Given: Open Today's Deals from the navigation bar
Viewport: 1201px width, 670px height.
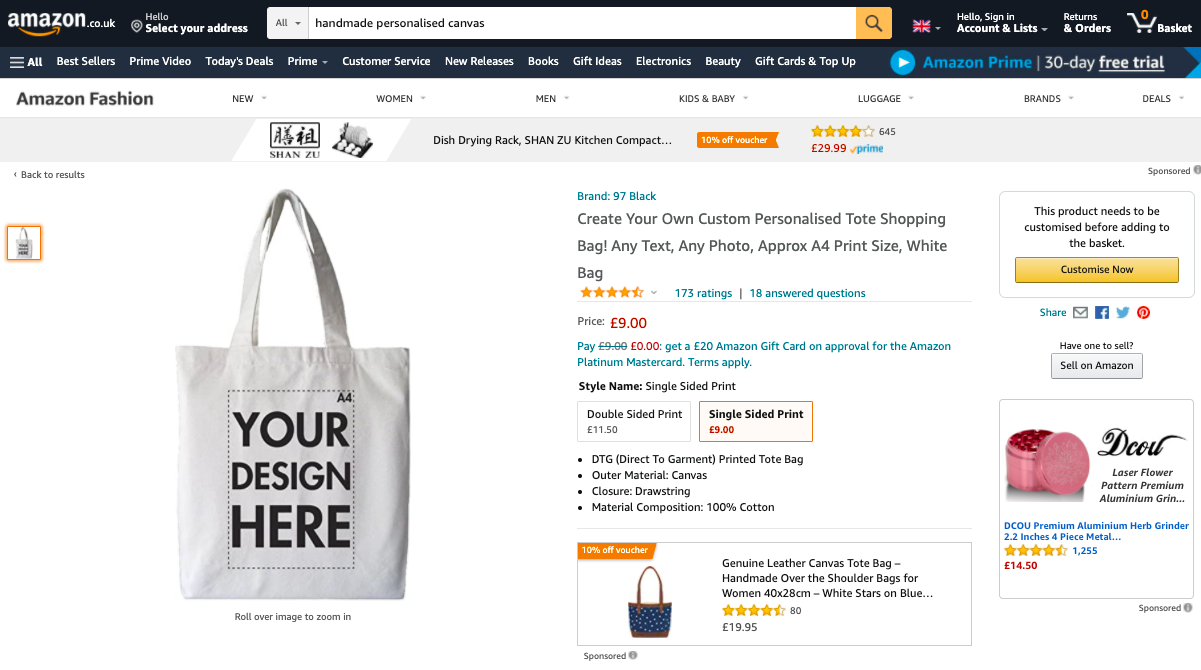Looking at the screenshot, I should [x=239, y=61].
